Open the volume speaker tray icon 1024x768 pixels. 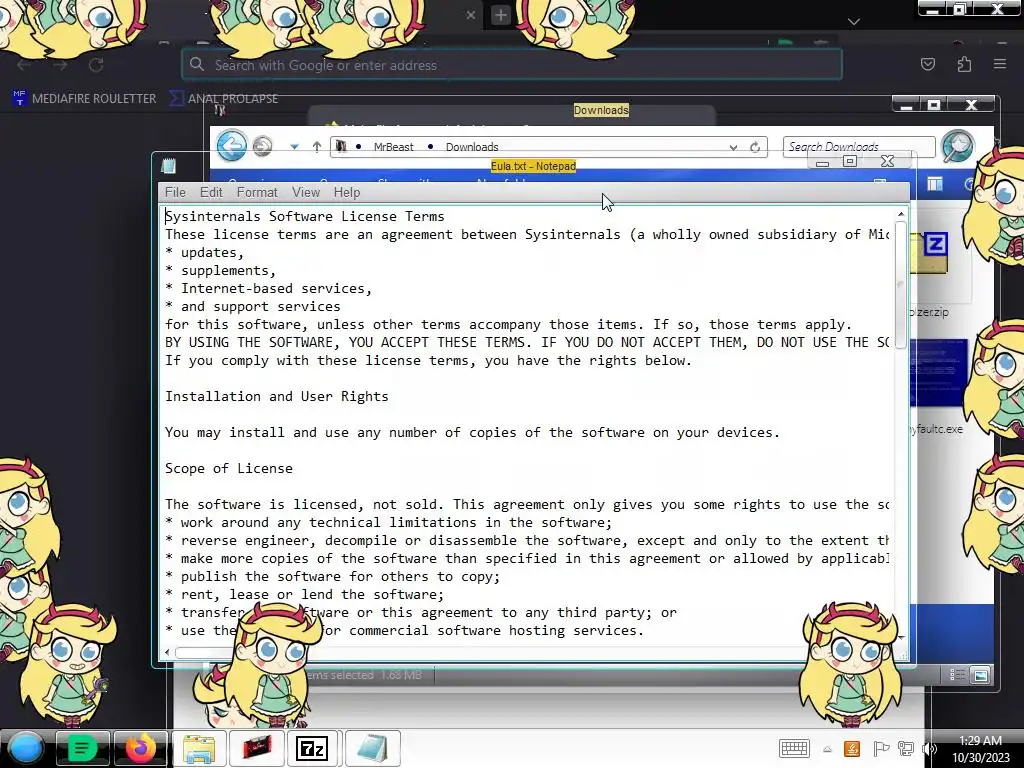point(929,748)
